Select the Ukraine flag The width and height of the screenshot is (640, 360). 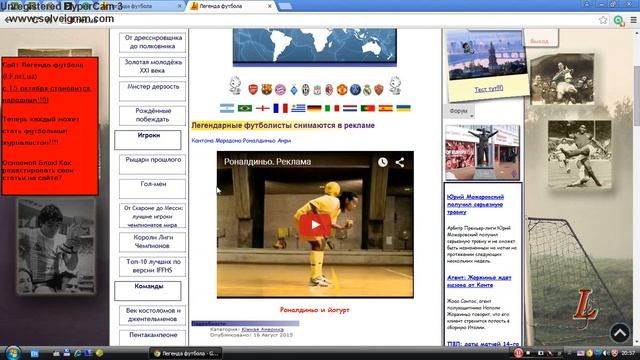click(404, 108)
